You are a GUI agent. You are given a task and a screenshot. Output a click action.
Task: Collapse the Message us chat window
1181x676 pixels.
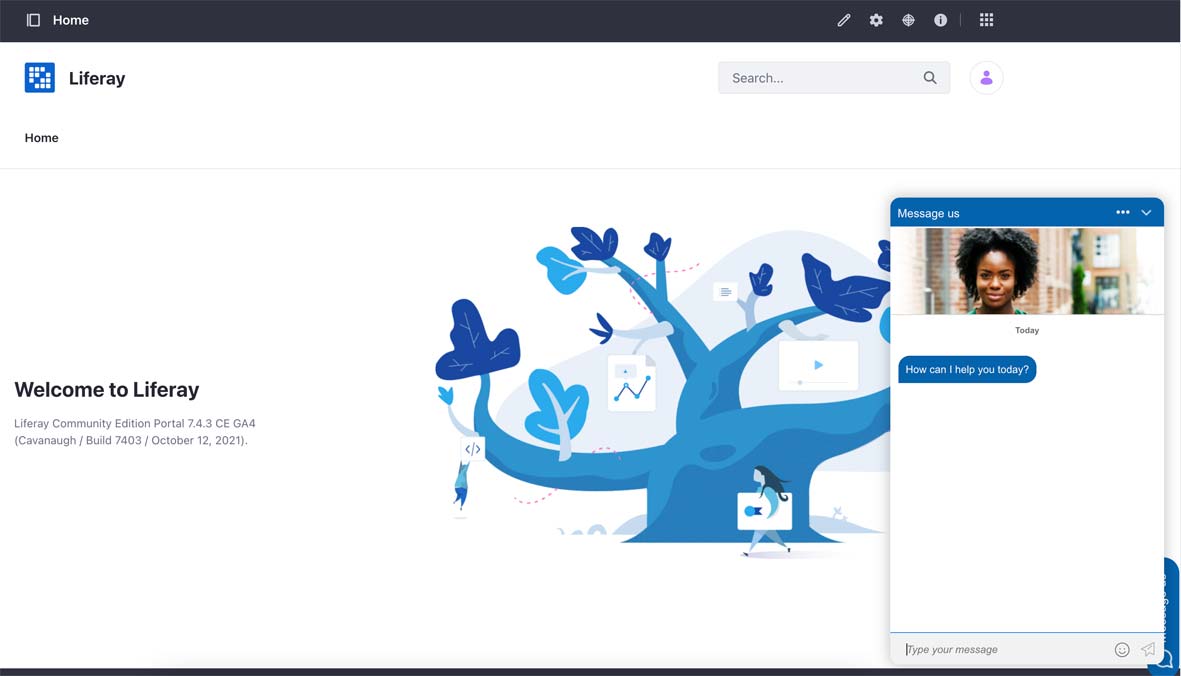coord(1146,213)
